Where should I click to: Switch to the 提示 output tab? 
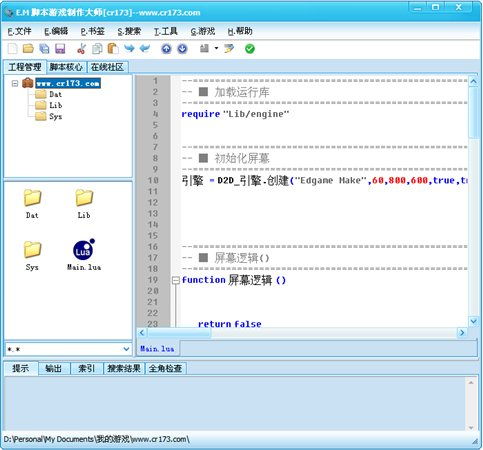(21, 368)
